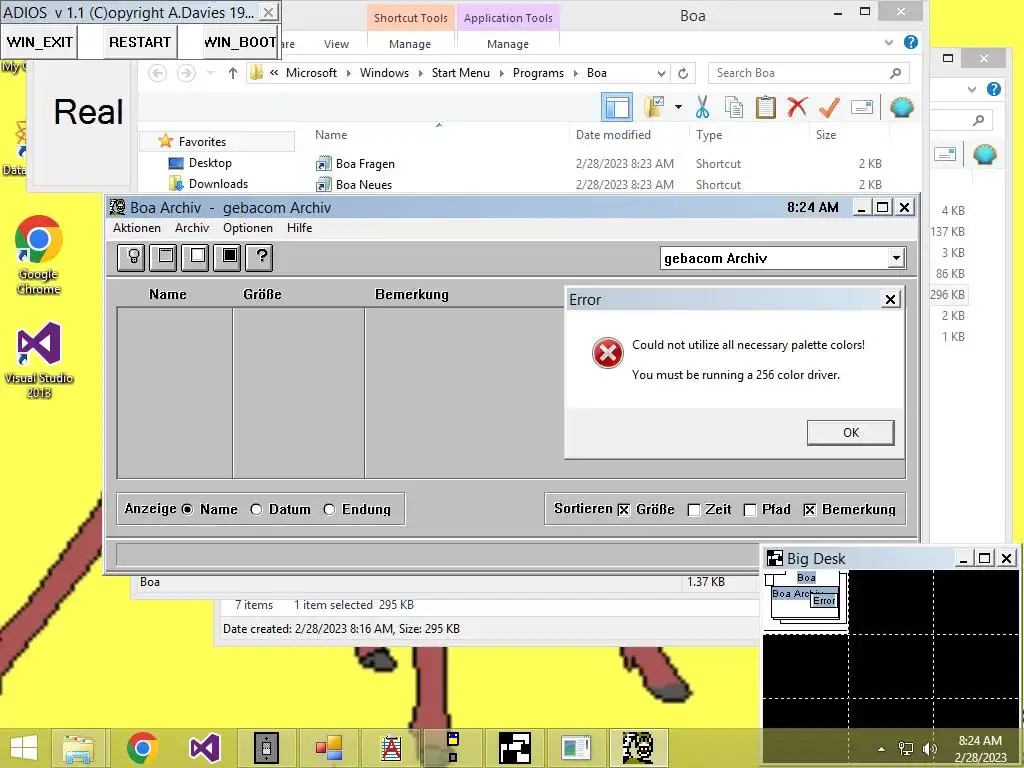Click the filled black square button in Boa Archiv toolbar
1024x768 pixels.
coord(229,257)
